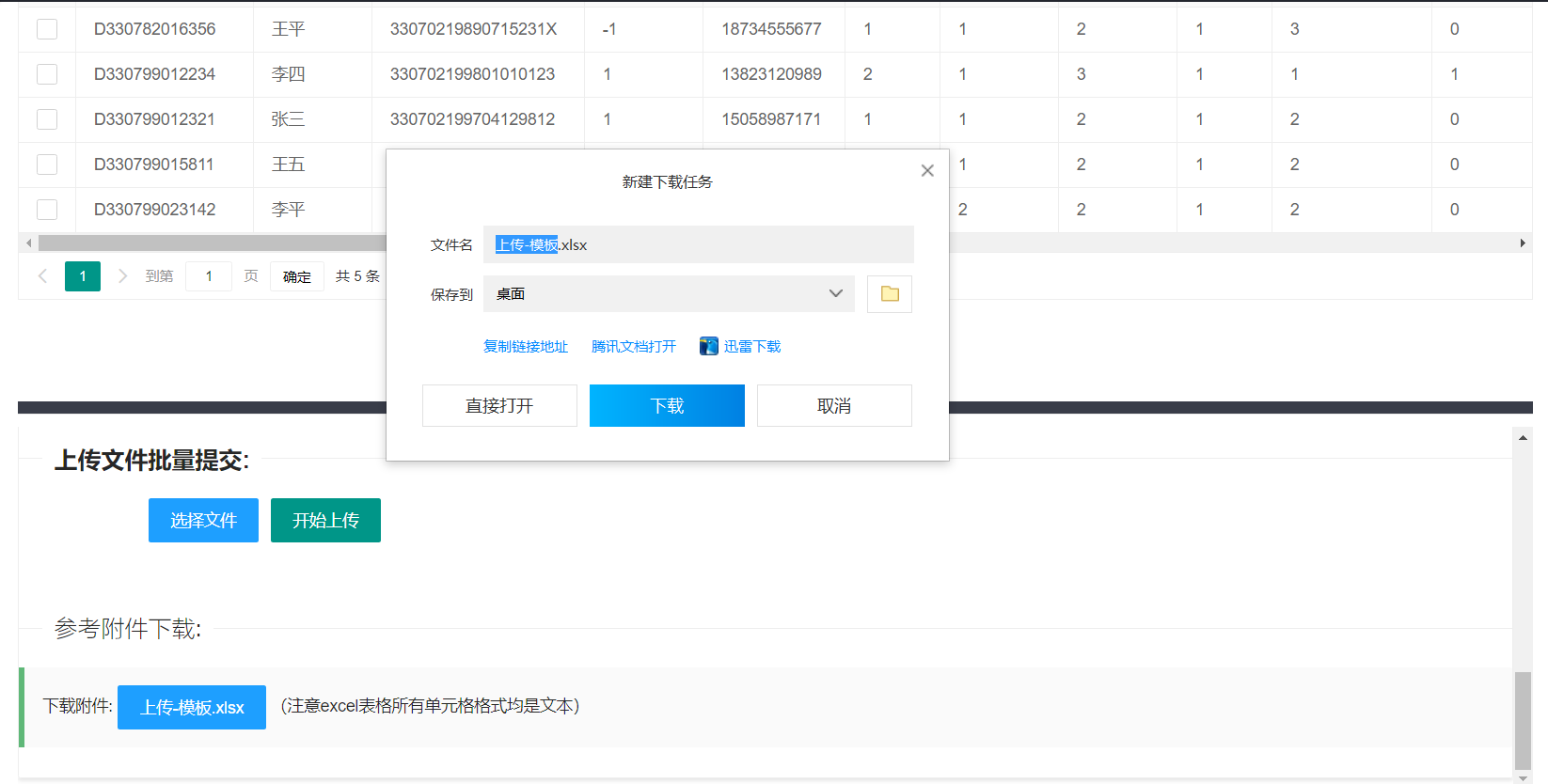Click name cell 李平
Image resolution: width=1548 pixels, height=784 pixels.
click(288, 210)
